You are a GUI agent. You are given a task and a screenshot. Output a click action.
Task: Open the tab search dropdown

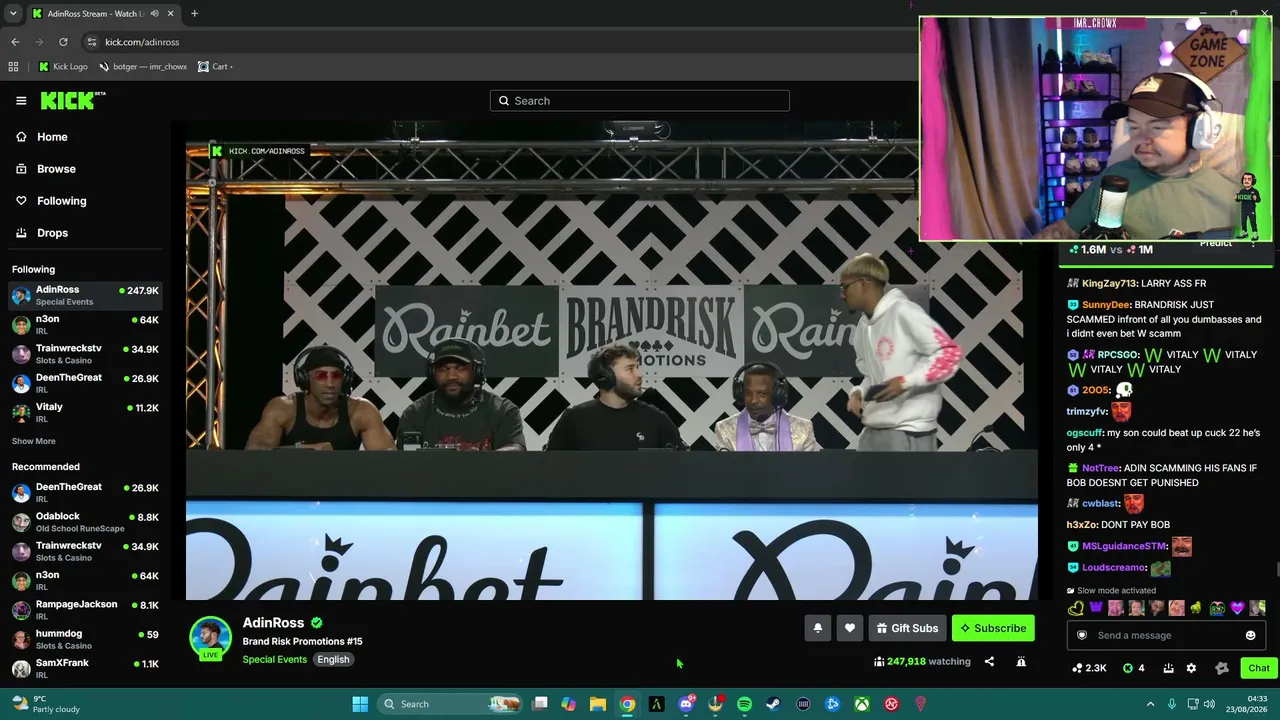(13, 14)
